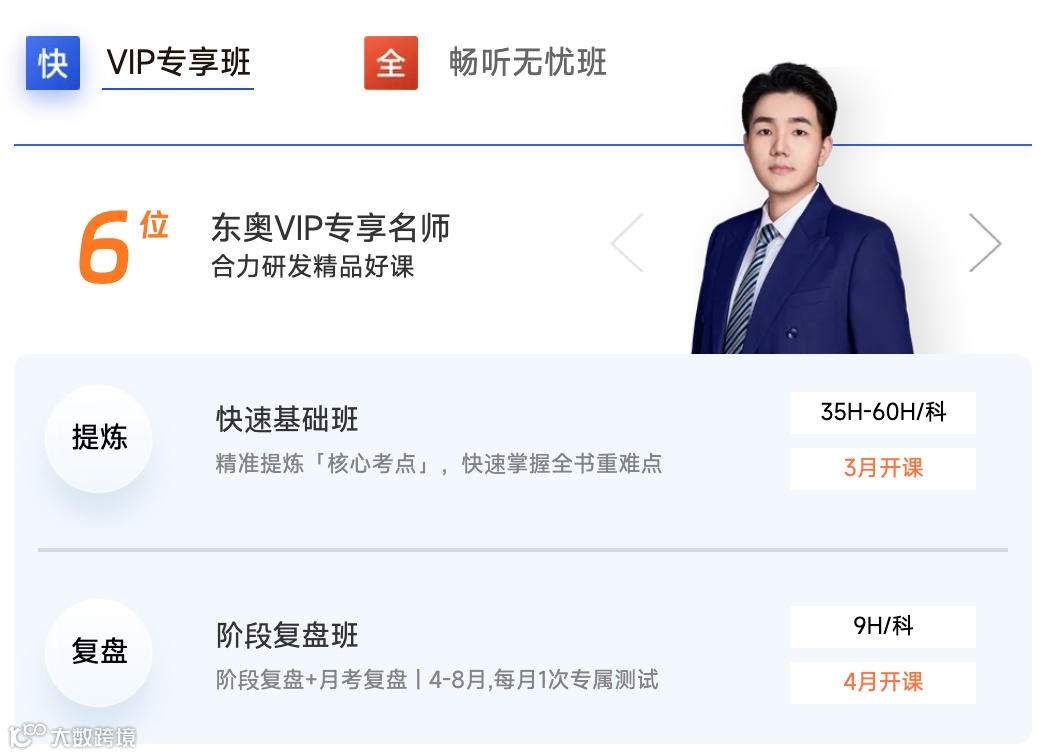Open the 快速基础班 course title
Screen dimensions: 1048x756
(x=287, y=420)
